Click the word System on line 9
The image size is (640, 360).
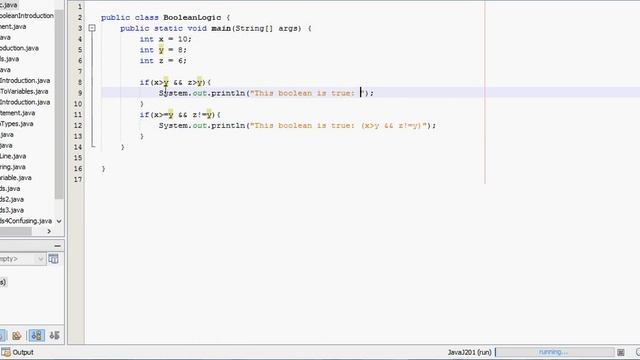click(173, 93)
